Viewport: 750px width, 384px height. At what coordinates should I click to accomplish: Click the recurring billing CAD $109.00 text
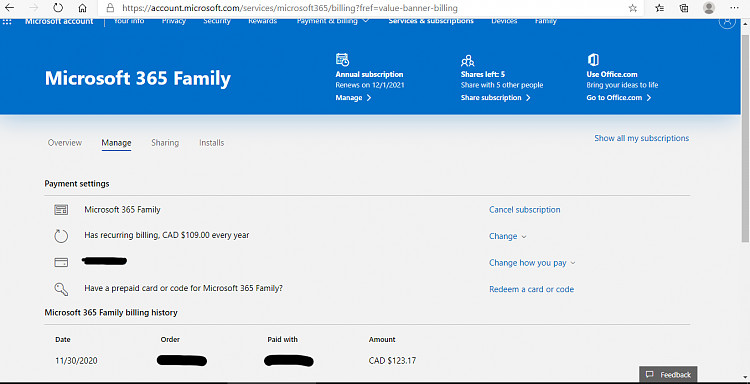tap(166, 235)
